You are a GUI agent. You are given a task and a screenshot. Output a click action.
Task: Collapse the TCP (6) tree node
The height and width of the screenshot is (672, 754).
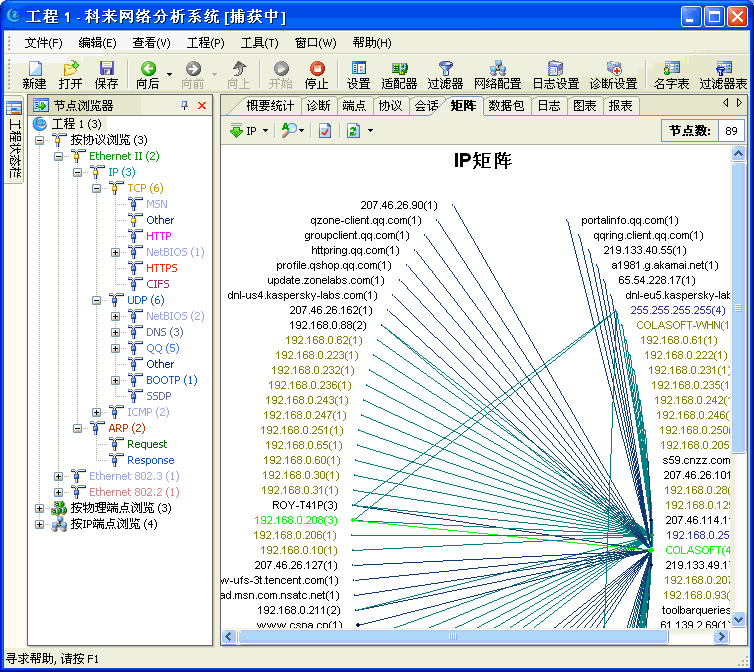click(x=97, y=188)
